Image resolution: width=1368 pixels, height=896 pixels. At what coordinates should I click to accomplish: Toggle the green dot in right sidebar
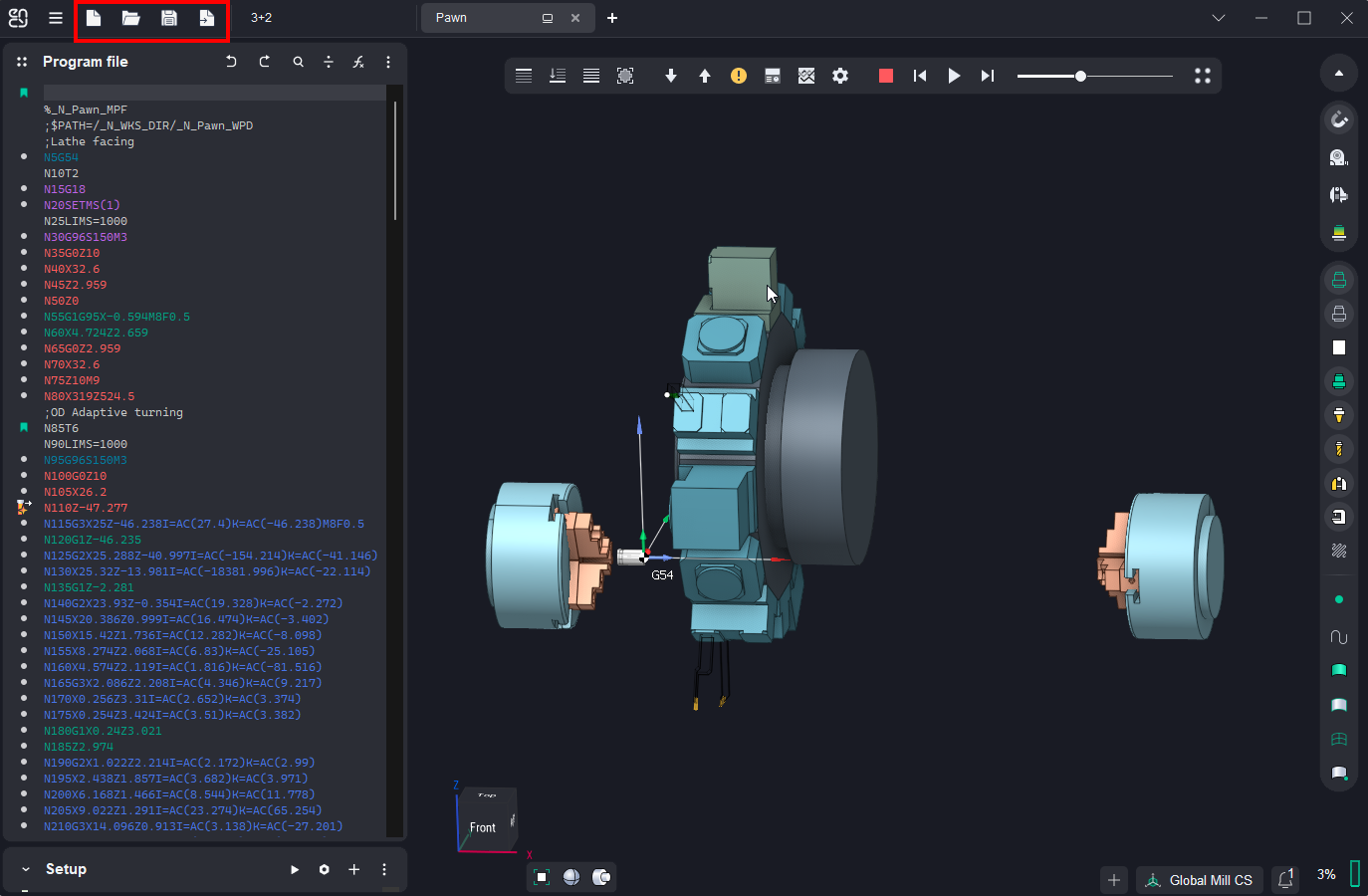tap(1339, 599)
